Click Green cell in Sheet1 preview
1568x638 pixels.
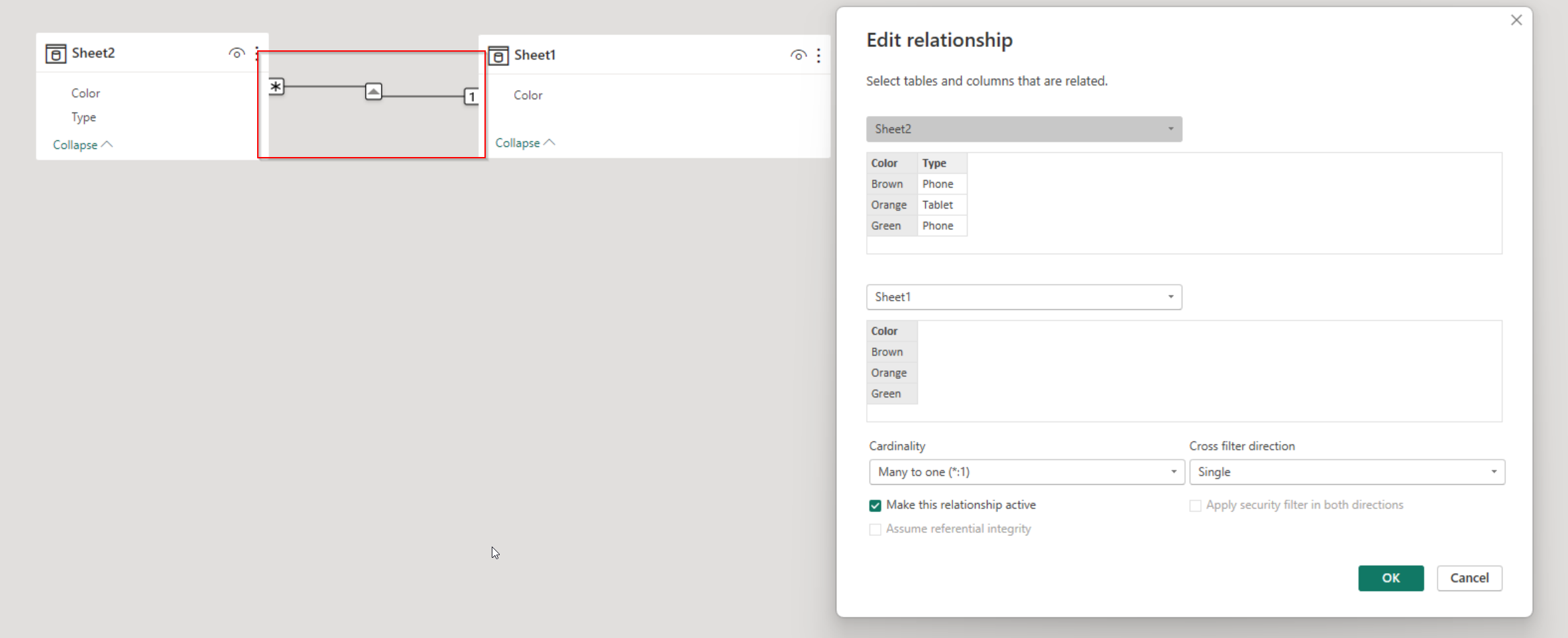pos(891,394)
